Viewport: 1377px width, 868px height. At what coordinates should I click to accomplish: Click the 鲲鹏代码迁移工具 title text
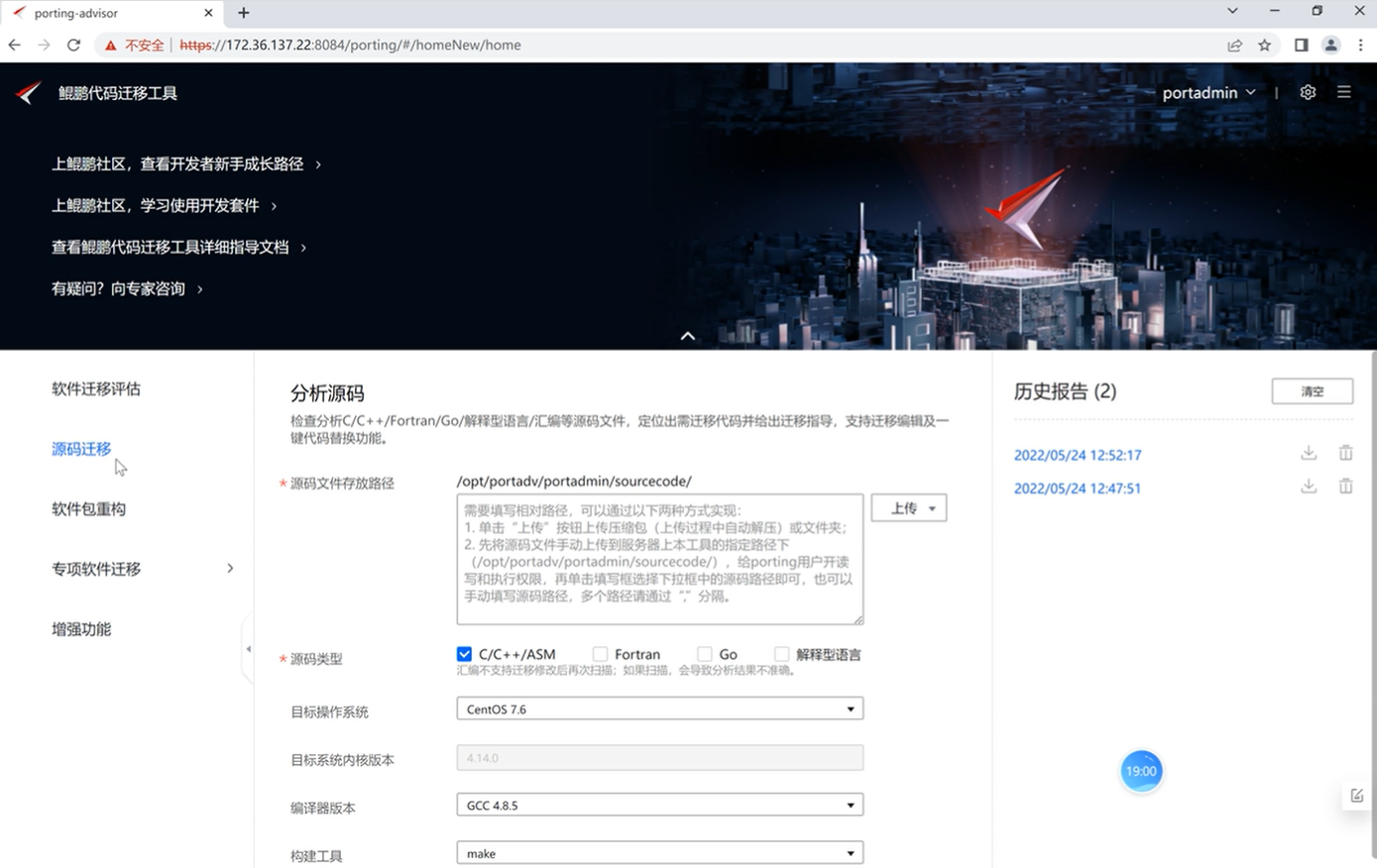pyautogui.click(x=118, y=93)
